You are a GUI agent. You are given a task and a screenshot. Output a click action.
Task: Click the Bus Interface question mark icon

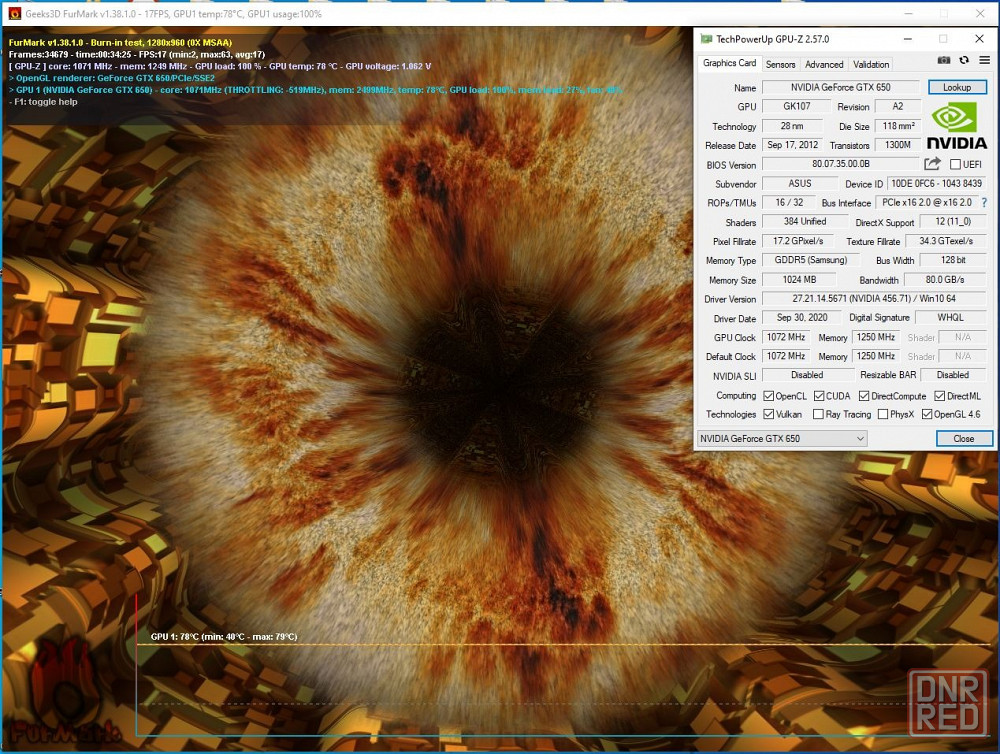point(984,203)
